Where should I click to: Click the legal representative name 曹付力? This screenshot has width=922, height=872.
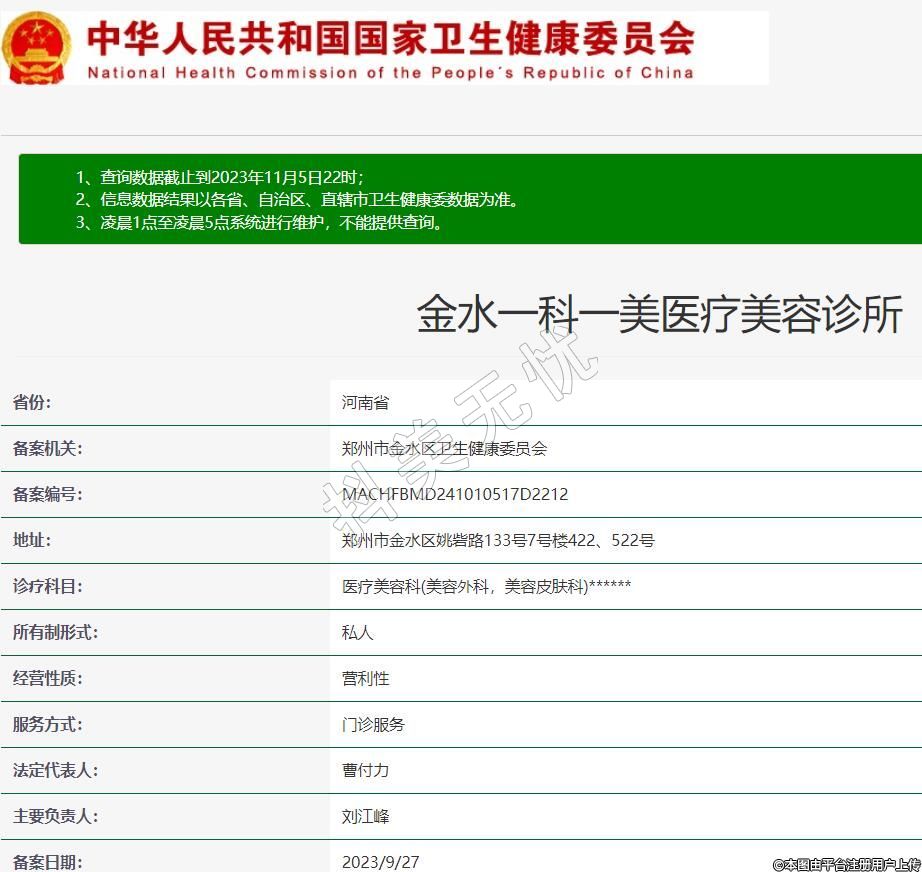click(x=365, y=771)
